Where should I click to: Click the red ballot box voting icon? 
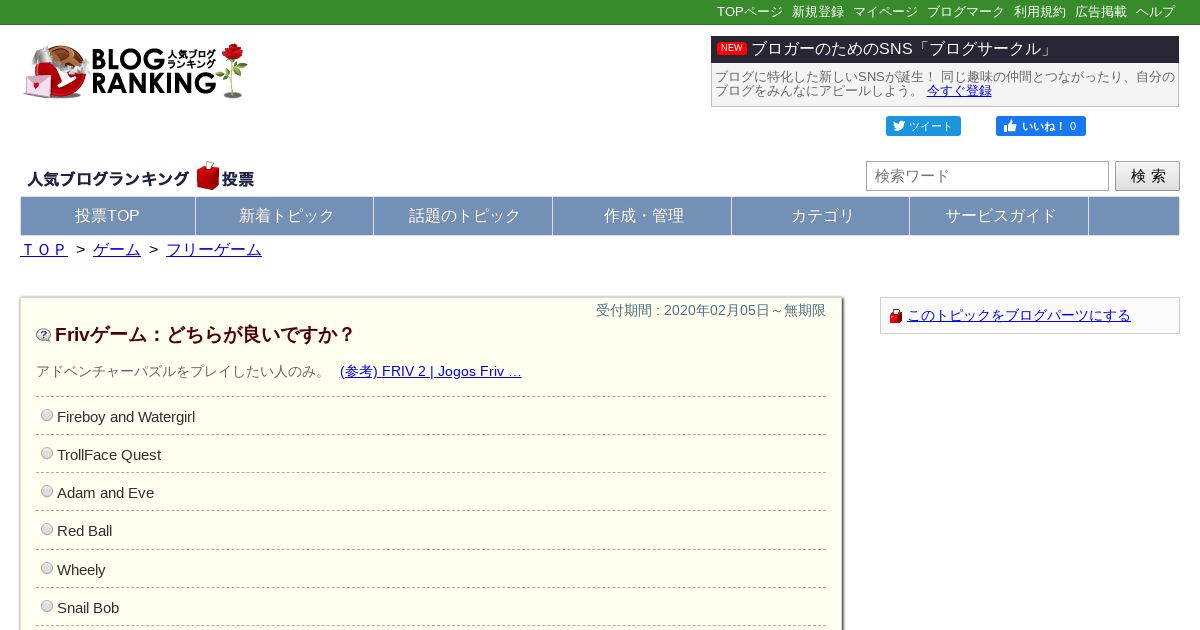pos(208,177)
